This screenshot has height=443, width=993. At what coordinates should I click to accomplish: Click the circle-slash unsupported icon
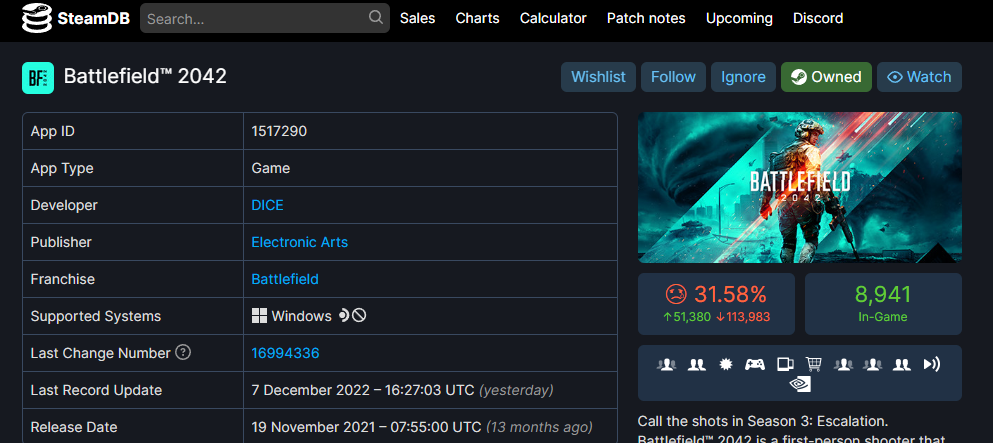[359, 315]
